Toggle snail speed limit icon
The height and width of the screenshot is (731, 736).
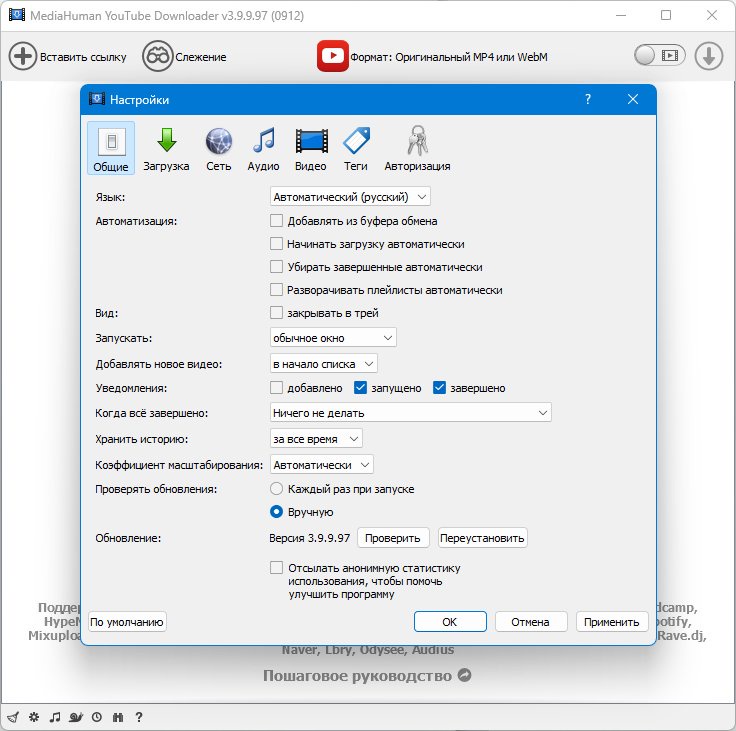tap(76, 717)
